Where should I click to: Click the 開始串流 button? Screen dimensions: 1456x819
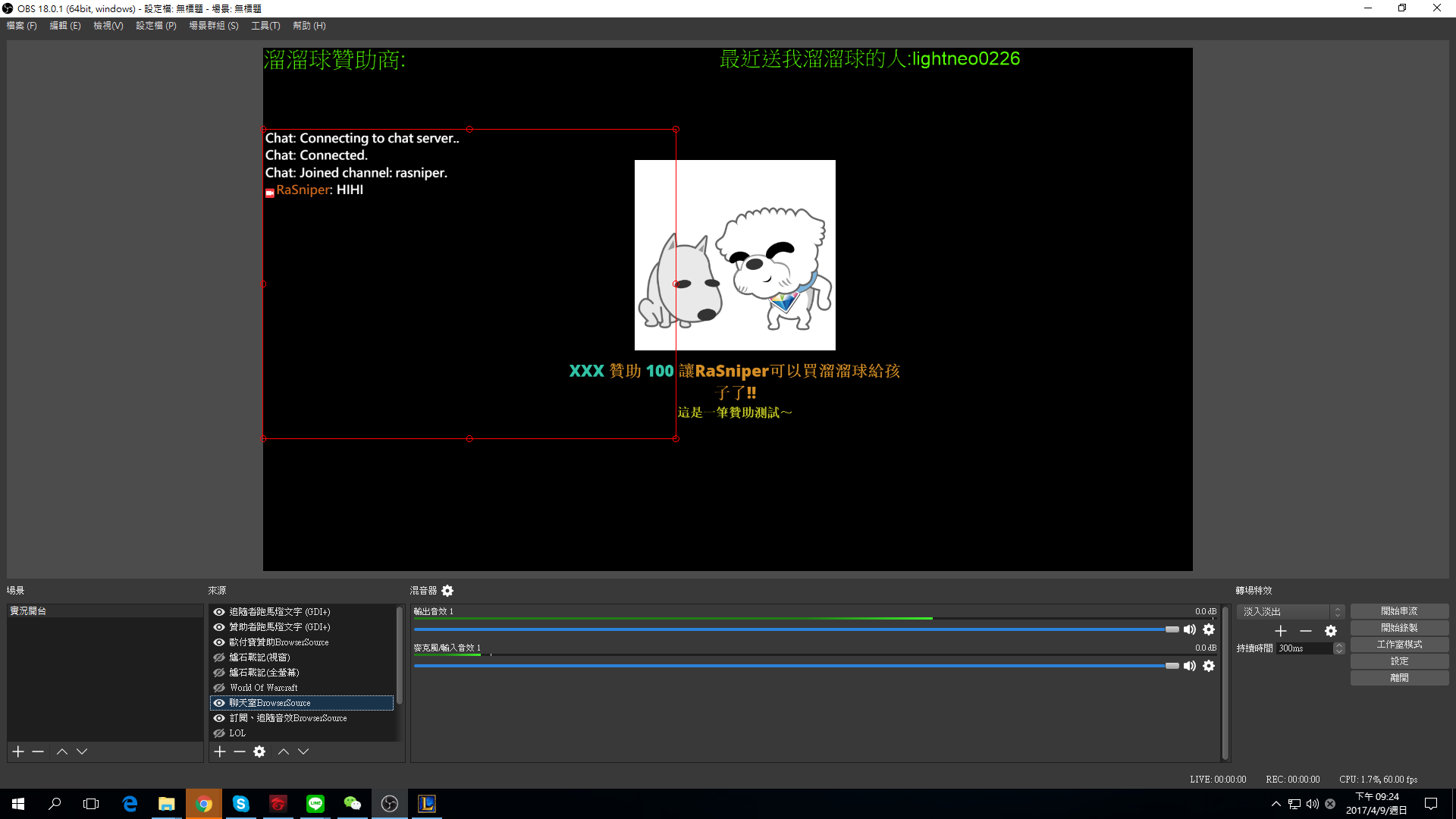click(x=1399, y=611)
